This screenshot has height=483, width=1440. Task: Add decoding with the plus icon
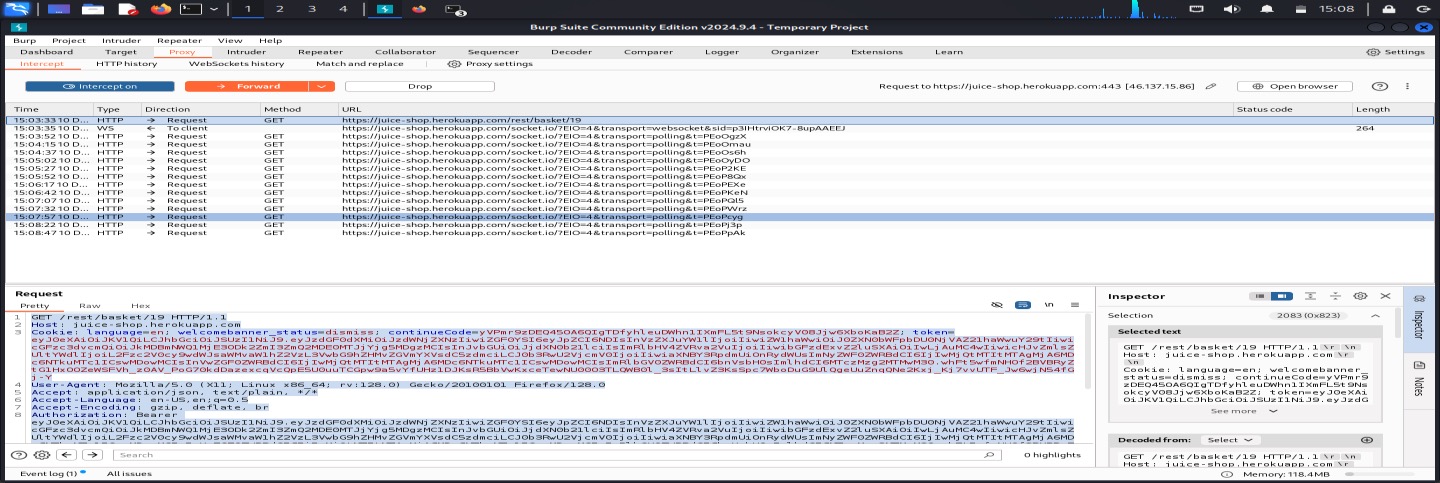(1367, 440)
